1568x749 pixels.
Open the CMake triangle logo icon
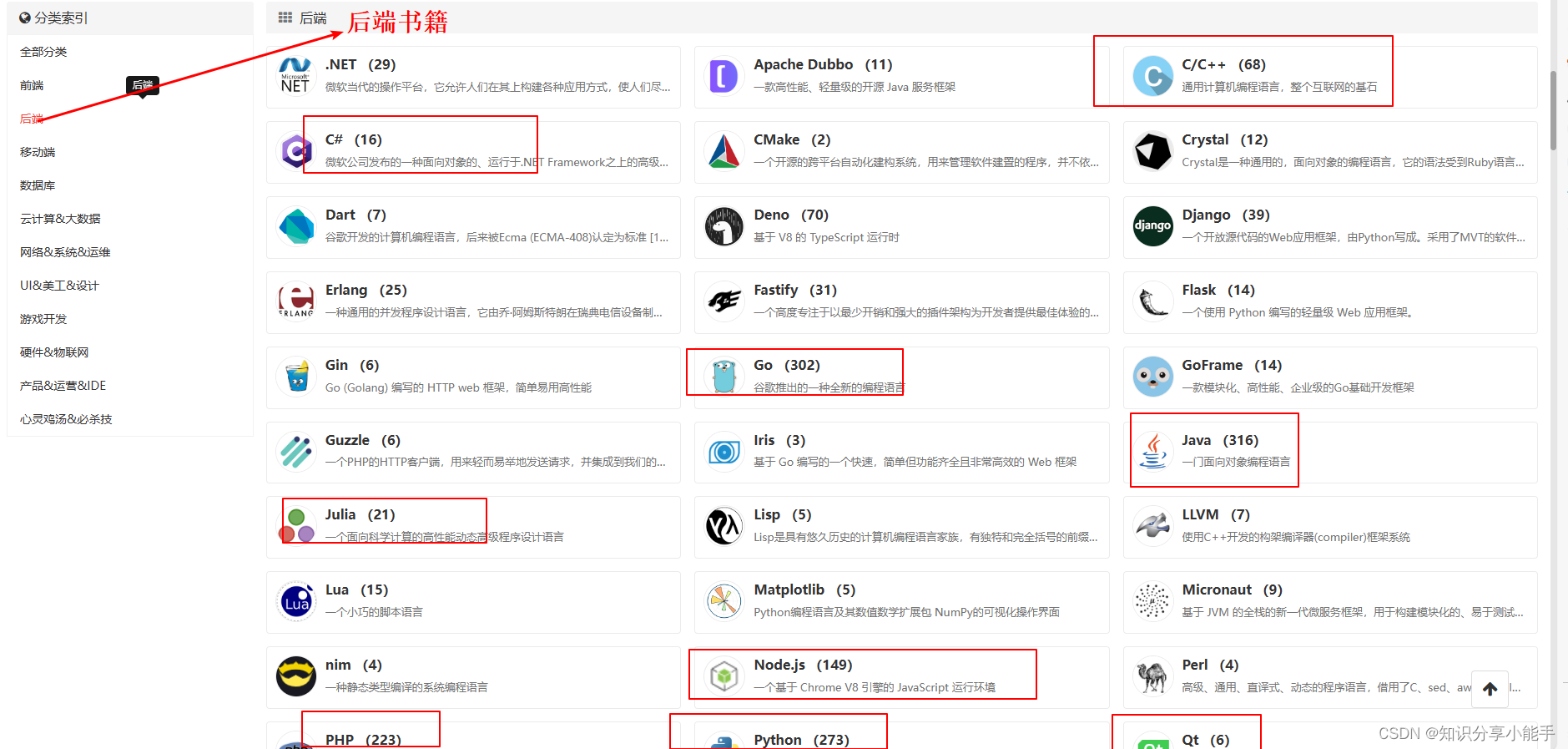tap(723, 151)
